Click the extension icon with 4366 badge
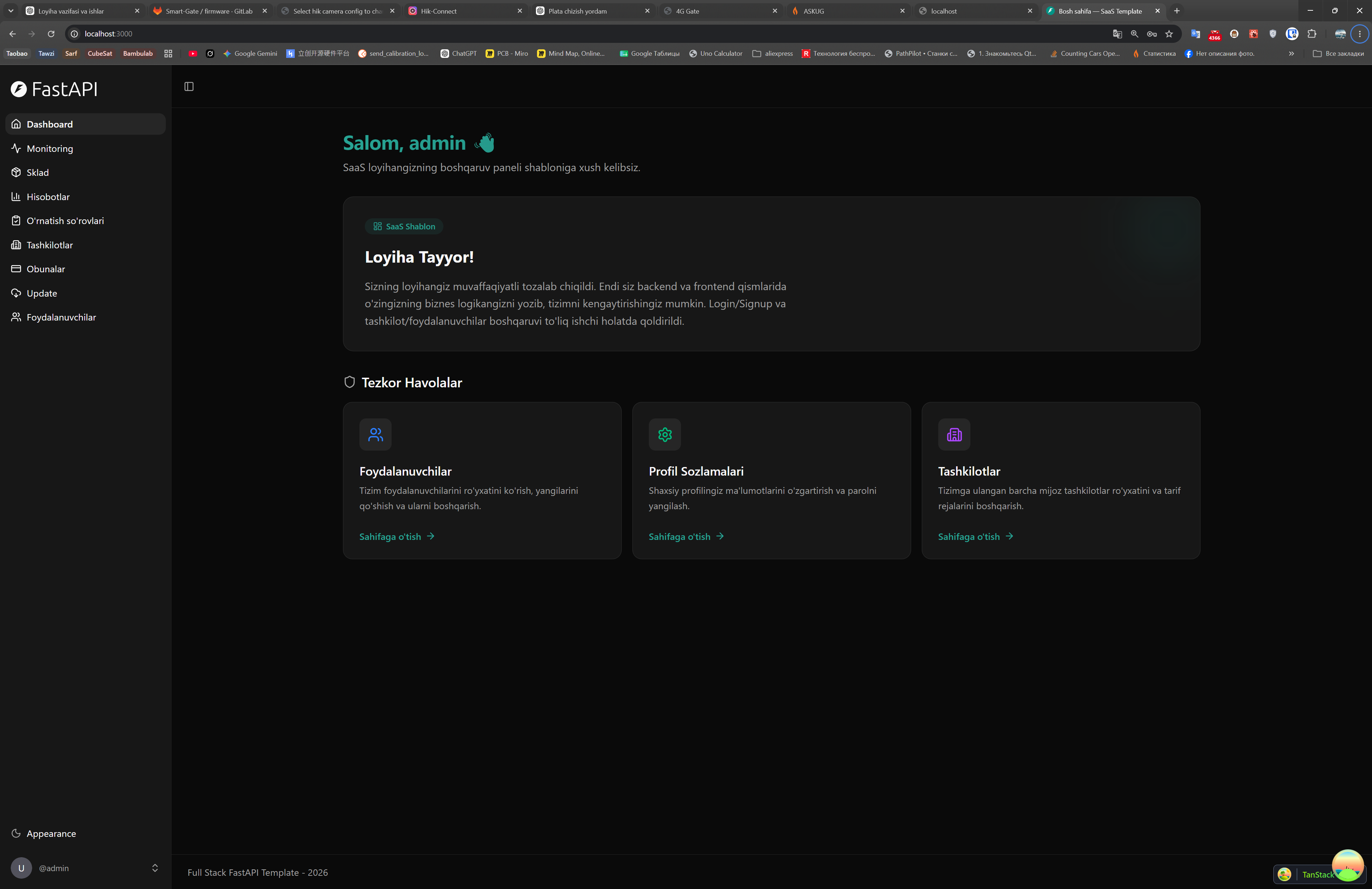 pyautogui.click(x=1215, y=34)
